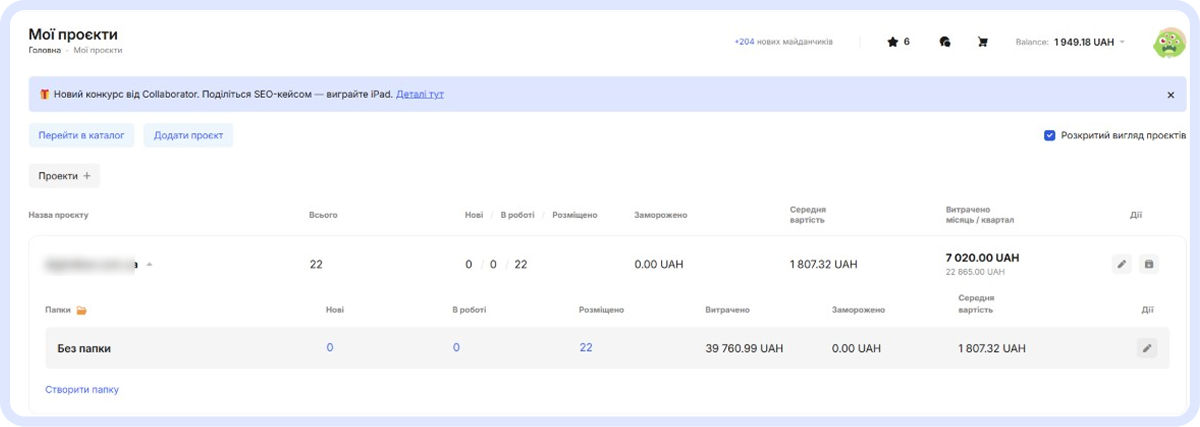Edit the 'Без папки' folder row
The width and height of the screenshot is (1200, 427).
point(1147,348)
